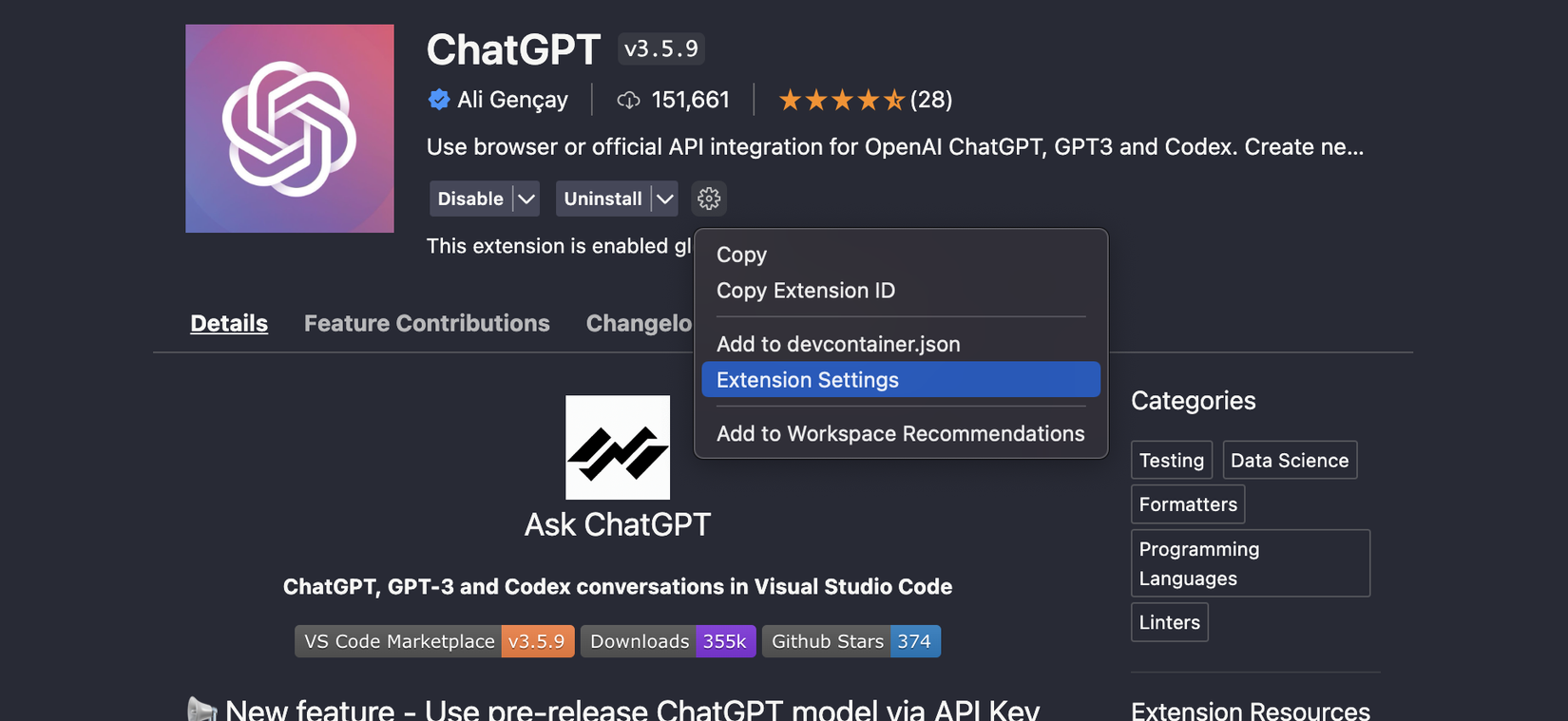This screenshot has height=721, width=1568.
Task: Open the gear manage menu icon
Action: click(x=709, y=199)
